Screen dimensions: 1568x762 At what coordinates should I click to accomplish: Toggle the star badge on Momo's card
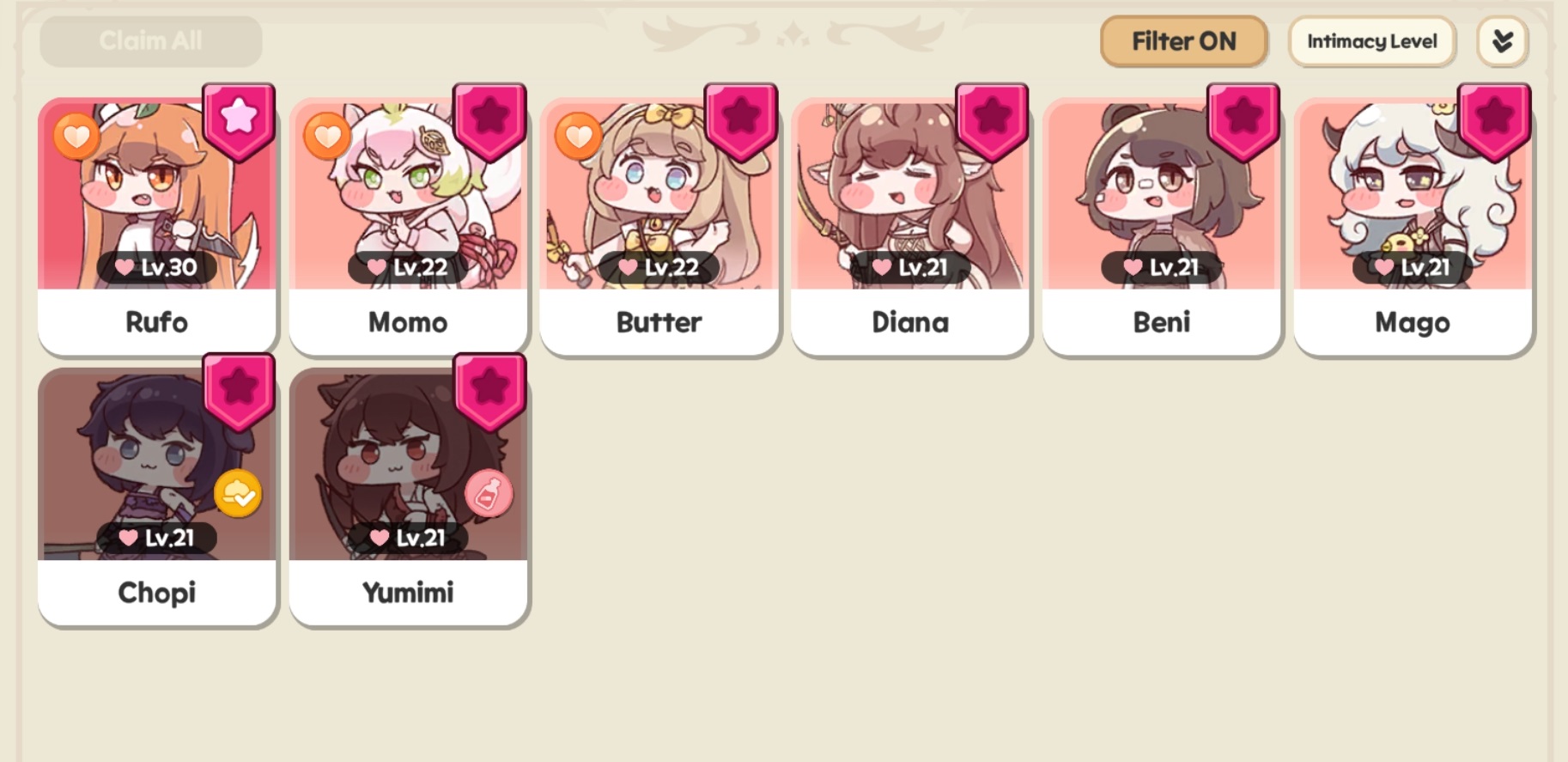click(x=489, y=120)
